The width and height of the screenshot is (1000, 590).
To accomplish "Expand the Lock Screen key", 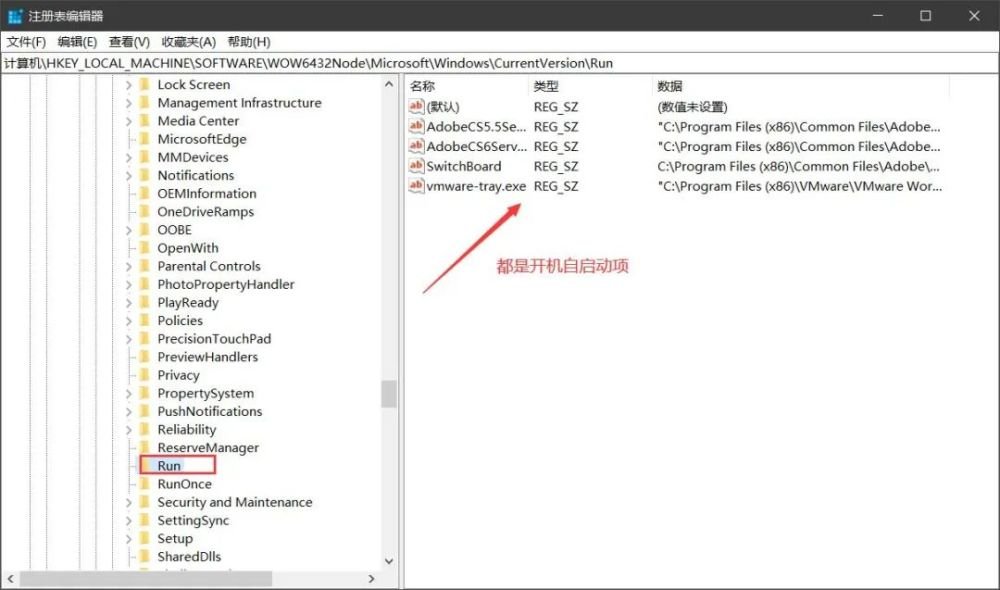I will pyautogui.click(x=128, y=85).
